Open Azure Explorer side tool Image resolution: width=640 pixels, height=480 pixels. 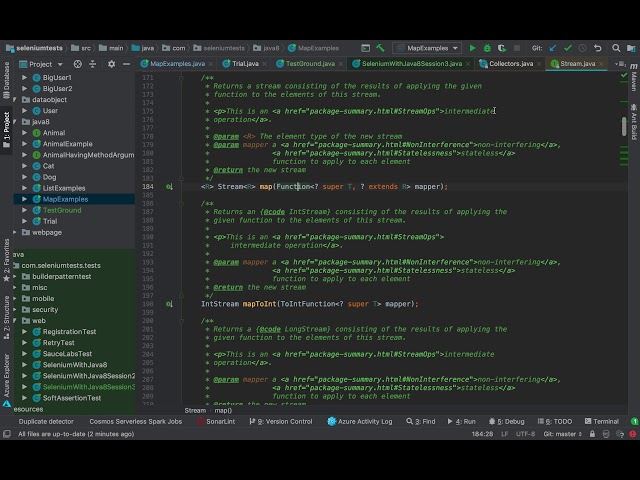pyautogui.click(x=7, y=380)
